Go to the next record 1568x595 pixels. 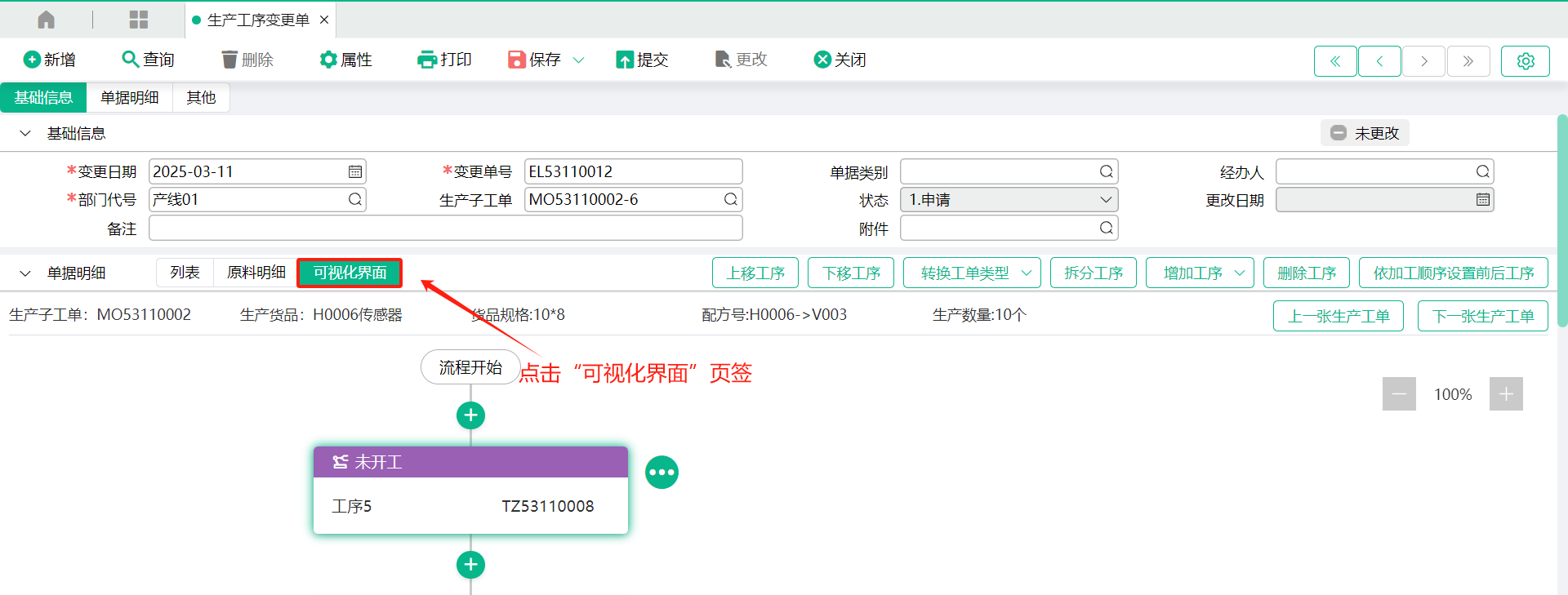click(x=1424, y=61)
